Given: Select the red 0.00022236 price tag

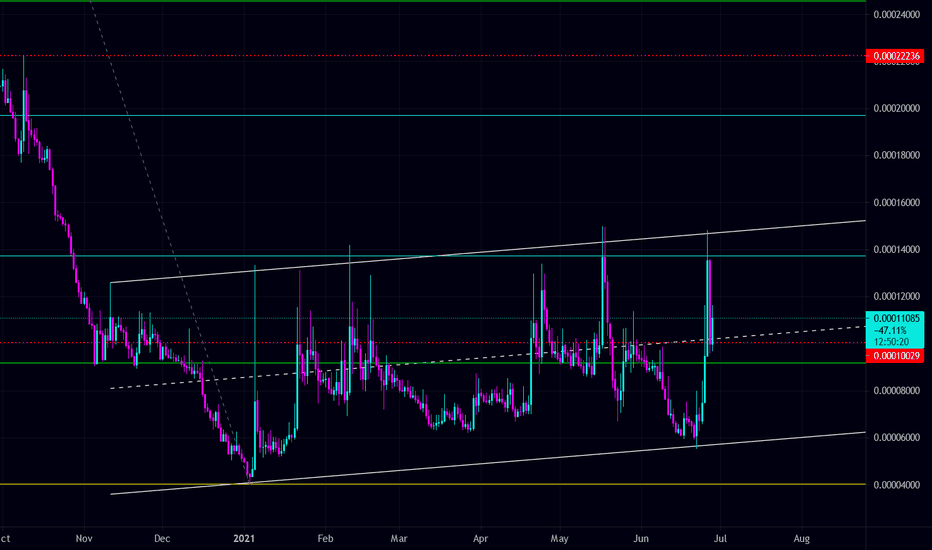Looking at the screenshot, I should click(x=896, y=56).
